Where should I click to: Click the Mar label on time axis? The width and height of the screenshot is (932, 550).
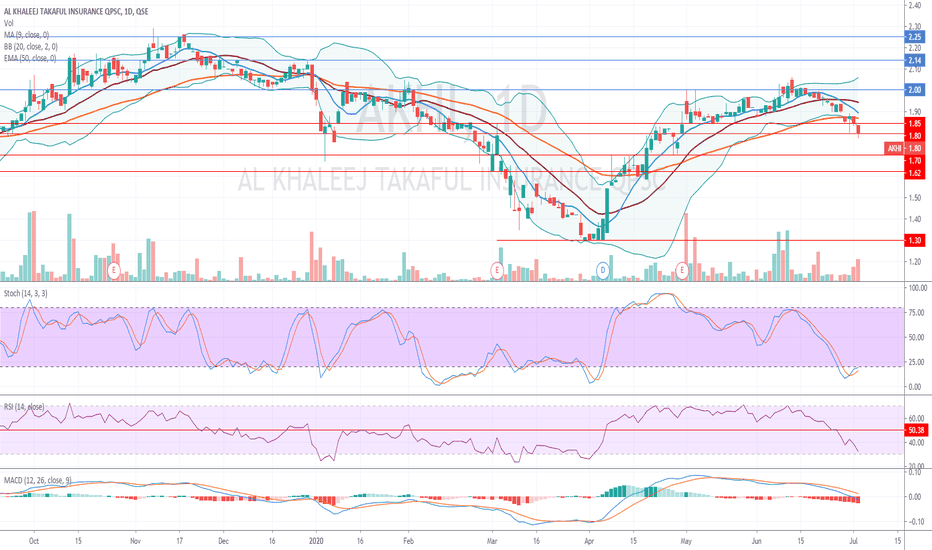pos(492,541)
